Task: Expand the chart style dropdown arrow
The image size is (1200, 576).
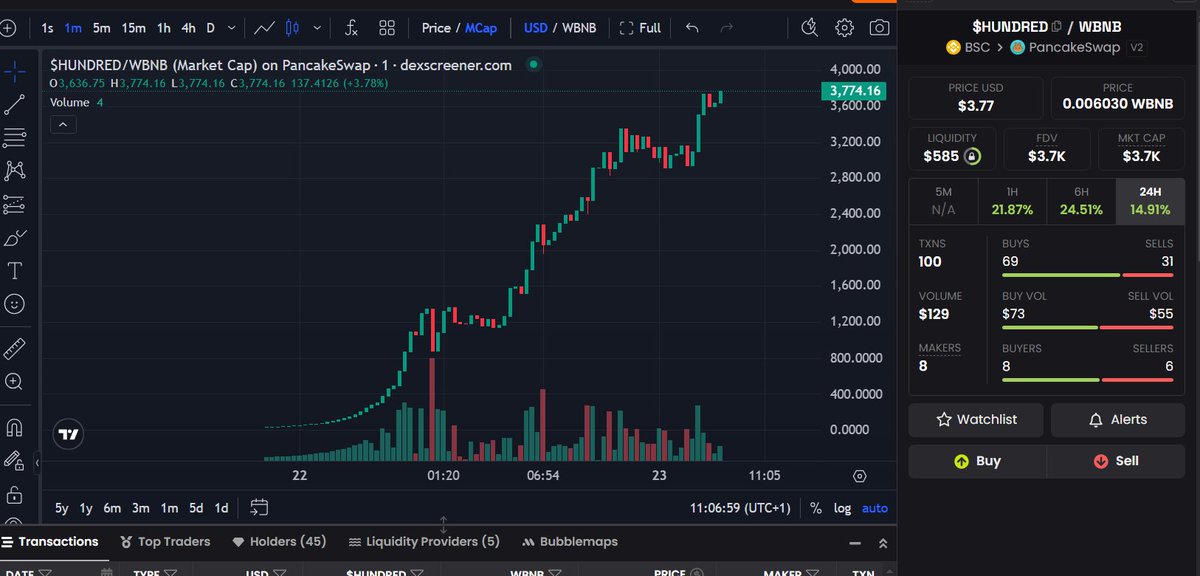Action: click(x=319, y=28)
